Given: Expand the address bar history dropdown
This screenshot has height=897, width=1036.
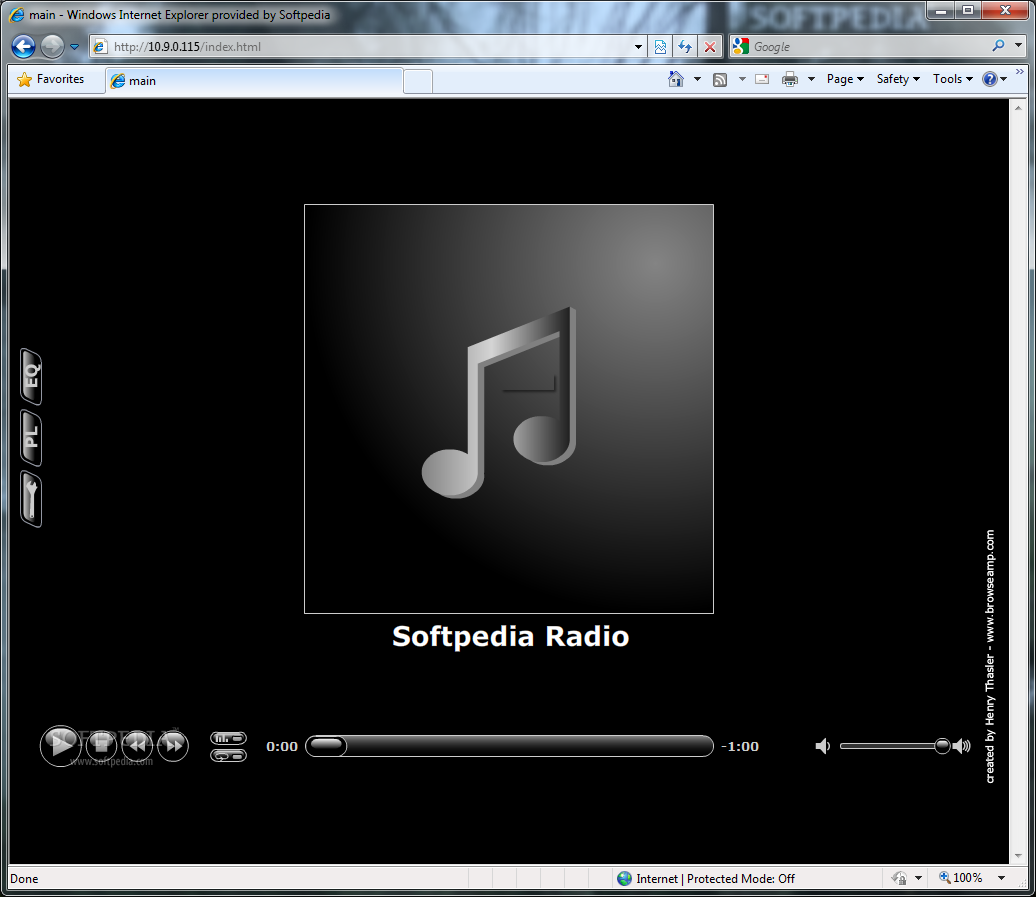Looking at the screenshot, I should click(638, 47).
